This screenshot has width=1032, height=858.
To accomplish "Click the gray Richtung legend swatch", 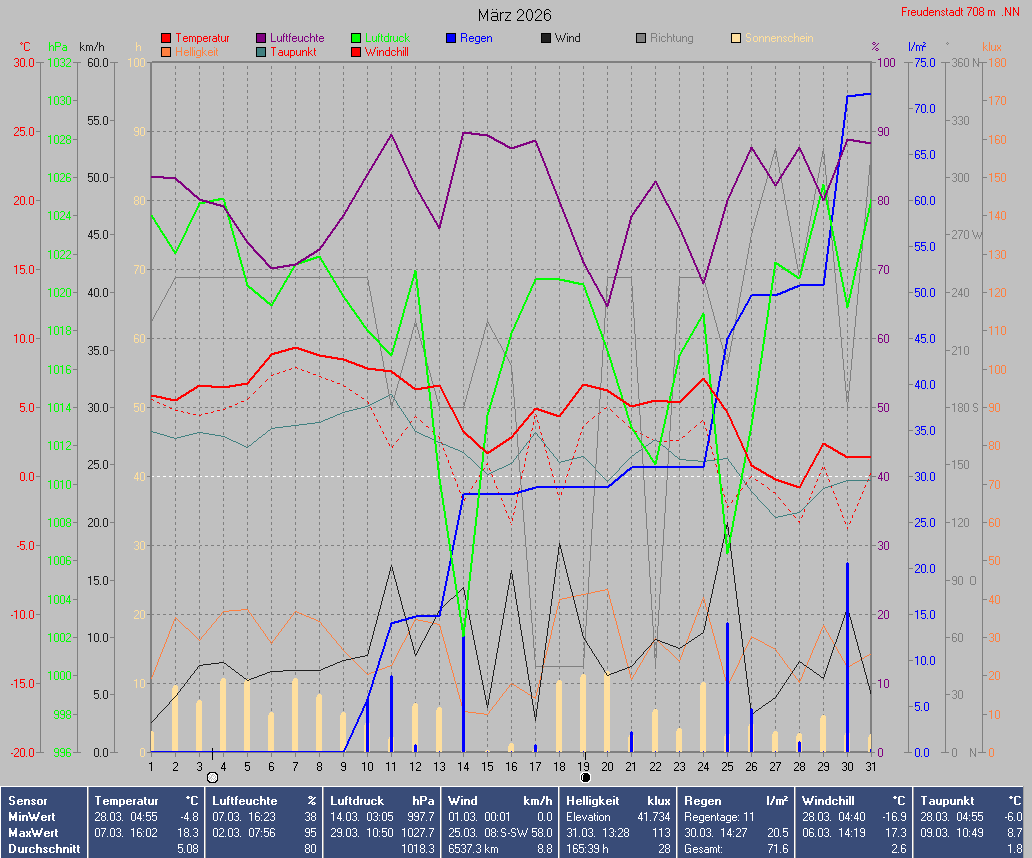I will [x=641, y=38].
